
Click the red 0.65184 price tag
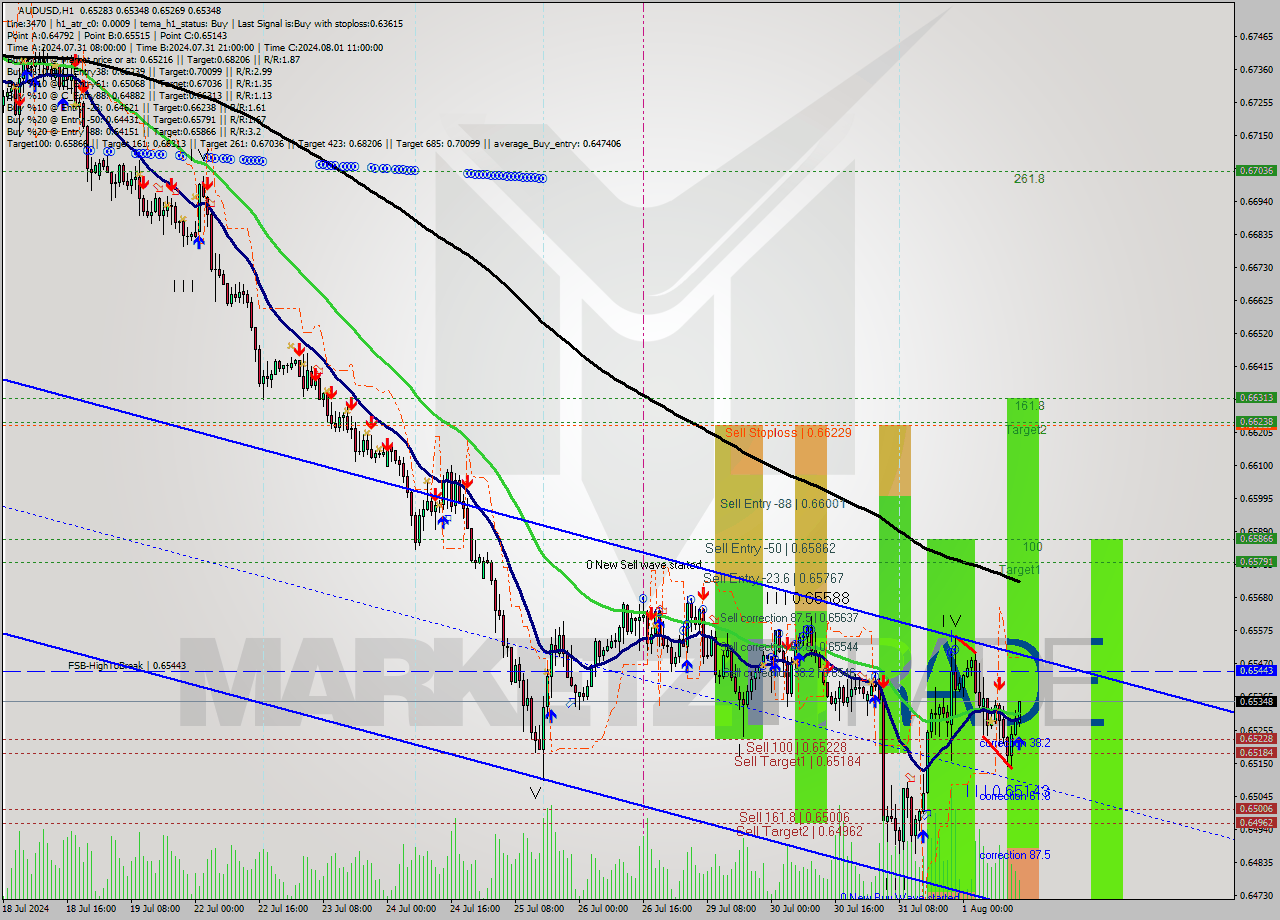[x=1256, y=753]
